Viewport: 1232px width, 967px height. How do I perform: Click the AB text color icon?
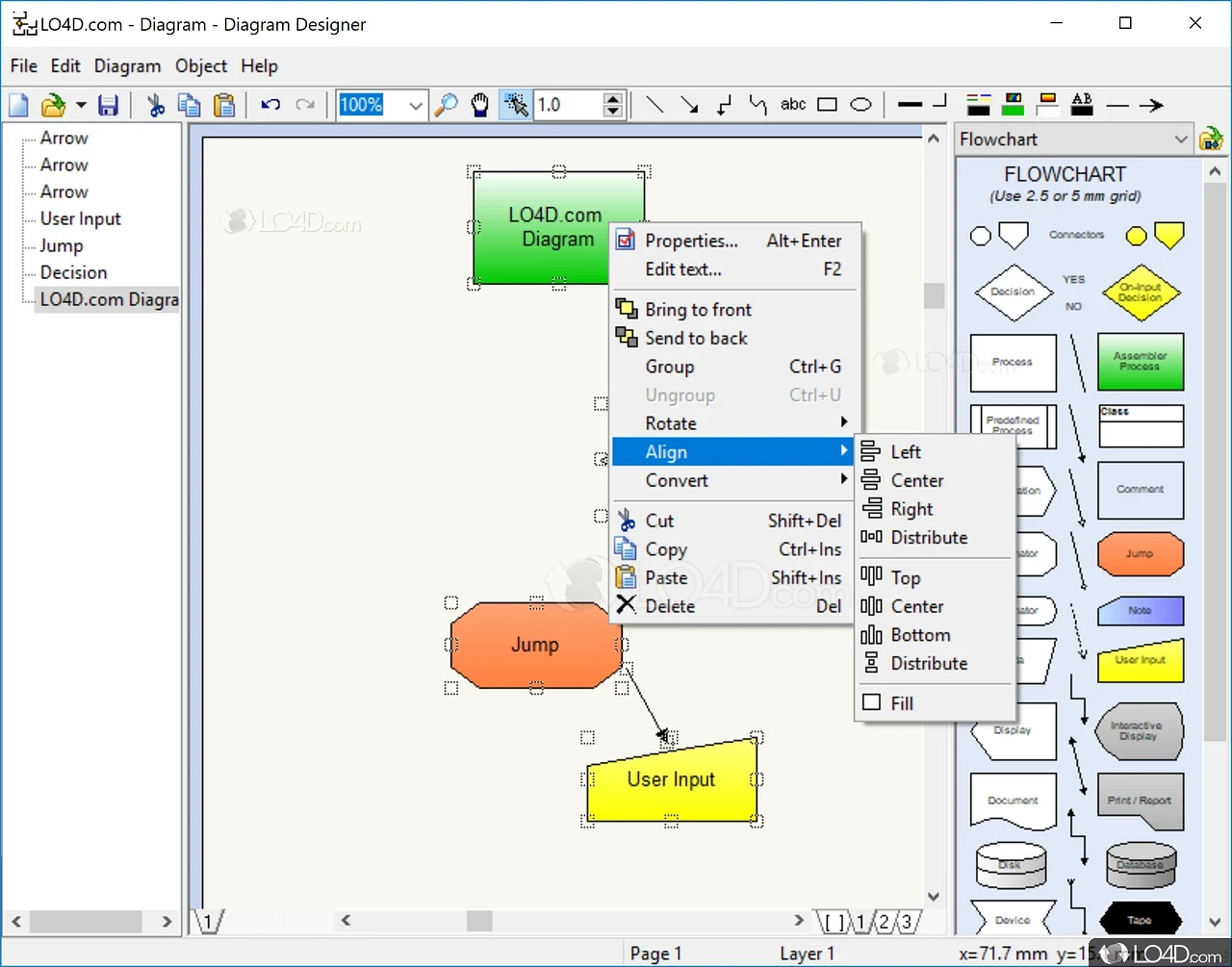pos(1082,105)
